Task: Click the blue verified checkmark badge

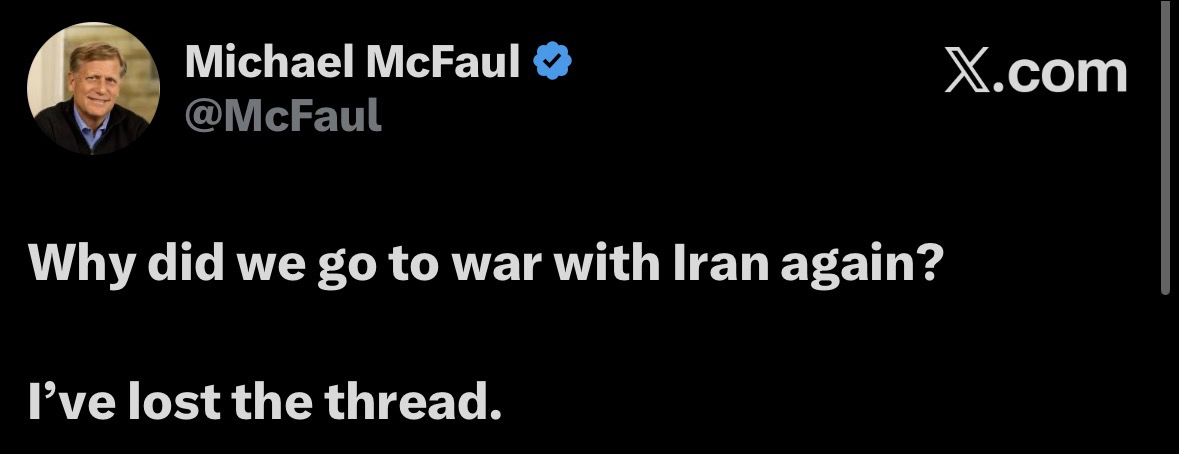Action: pos(553,64)
